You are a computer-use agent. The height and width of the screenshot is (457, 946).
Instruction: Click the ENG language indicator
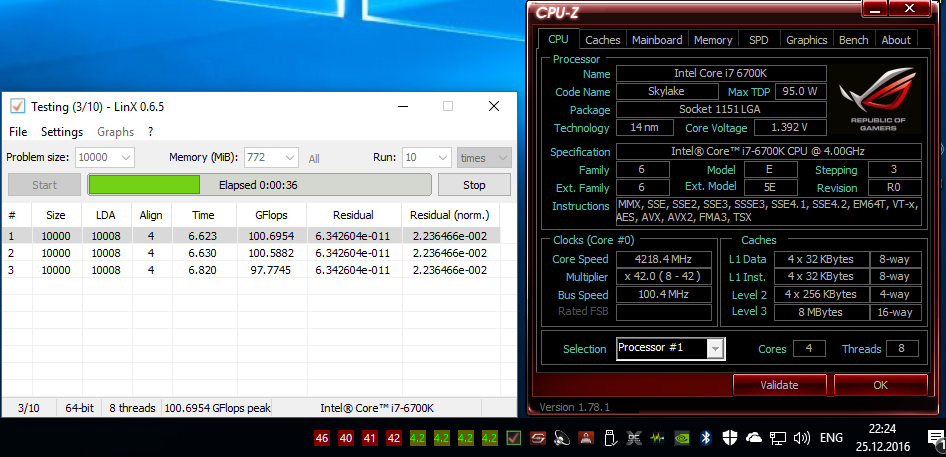pos(831,438)
